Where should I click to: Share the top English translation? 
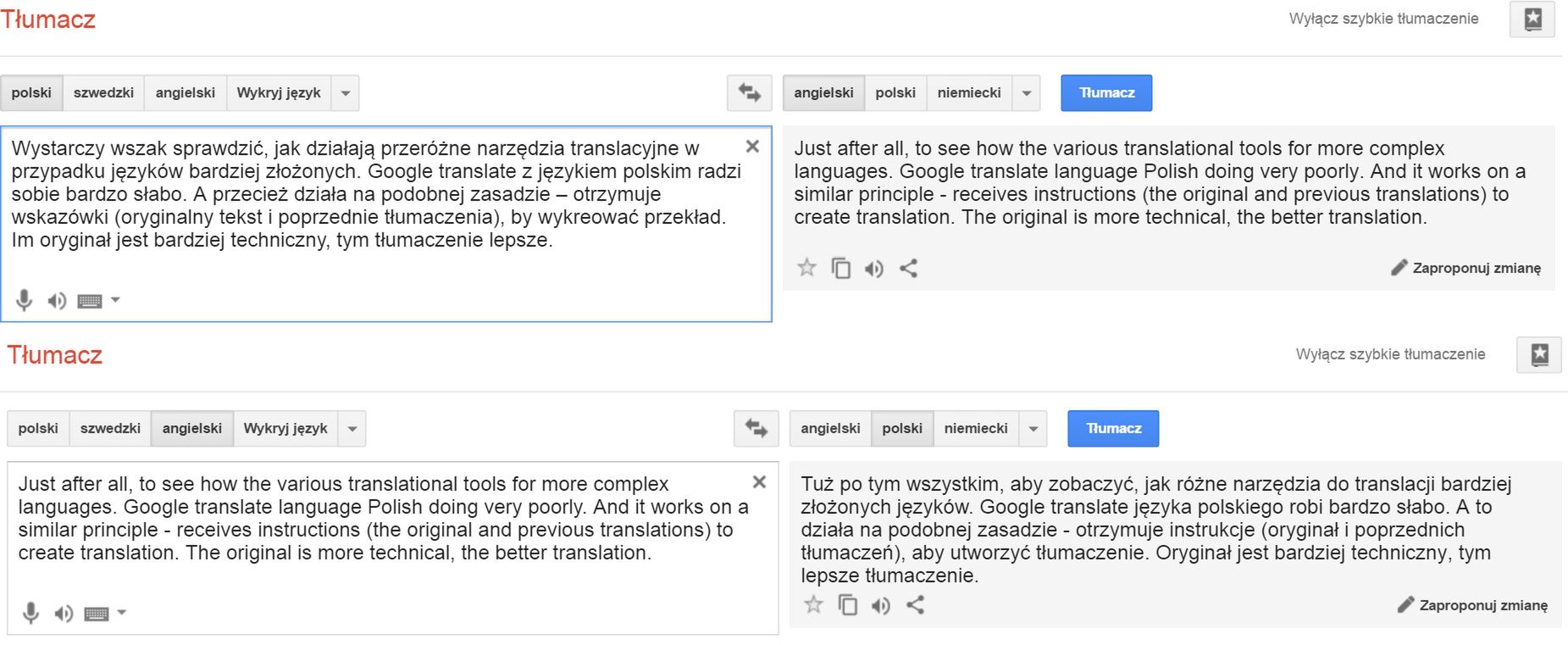(x=908, y=269)
